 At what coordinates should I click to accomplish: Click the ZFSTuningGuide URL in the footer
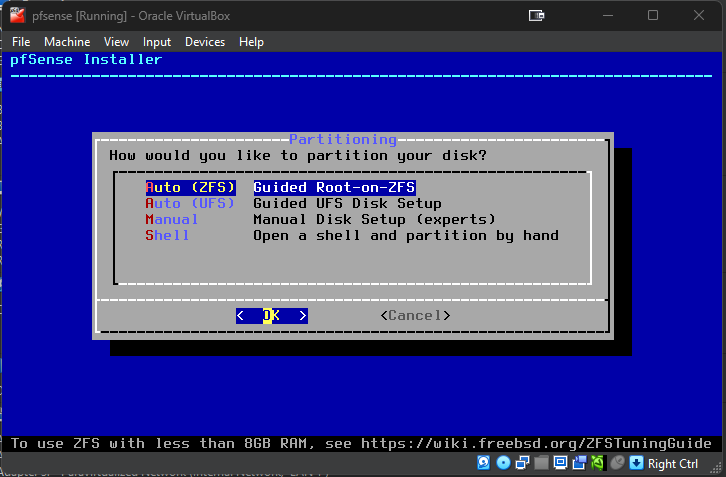pyautogui.click(x=536, y=444)
